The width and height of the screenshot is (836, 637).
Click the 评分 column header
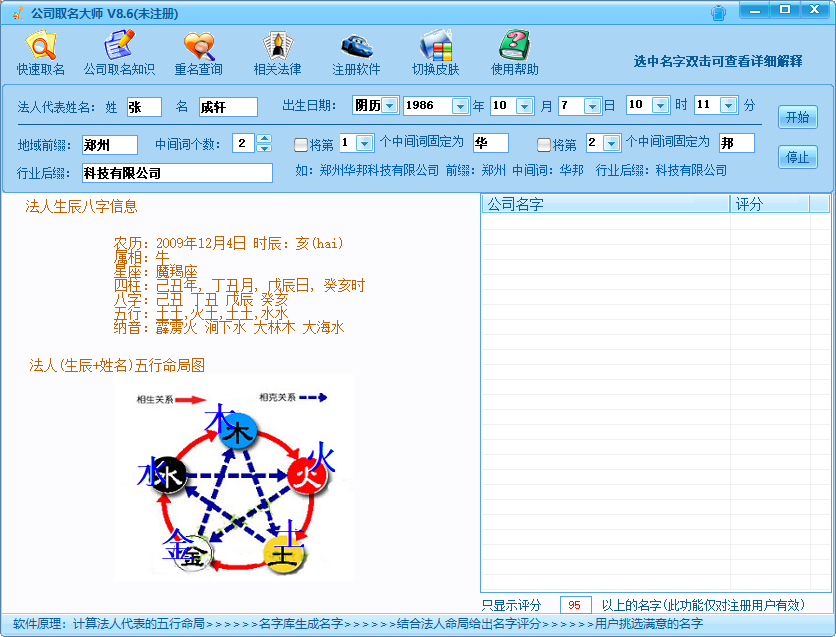770,204
